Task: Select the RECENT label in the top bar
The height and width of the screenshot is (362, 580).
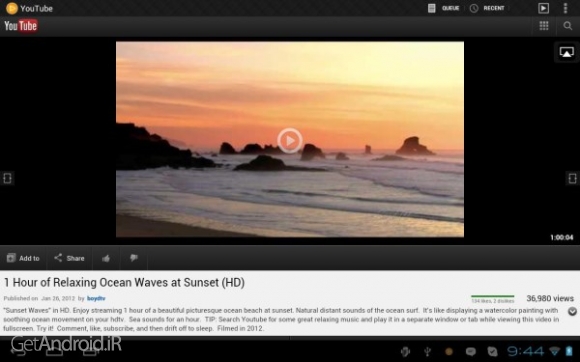Action: pyautogui.click(x=494, y=8)
